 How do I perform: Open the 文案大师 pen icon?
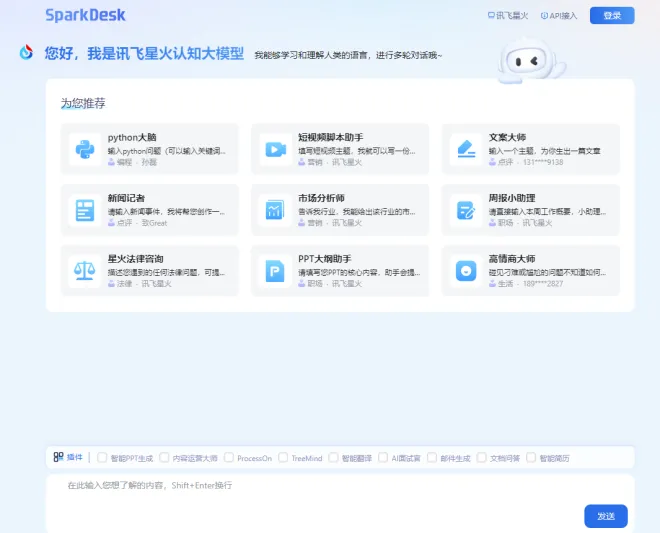click(466, 149)
